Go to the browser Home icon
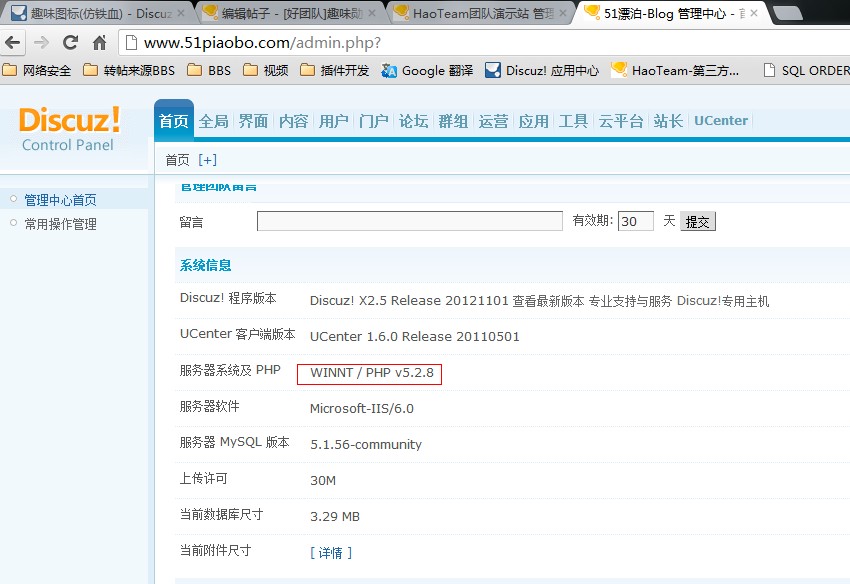 tap(99, 42)
